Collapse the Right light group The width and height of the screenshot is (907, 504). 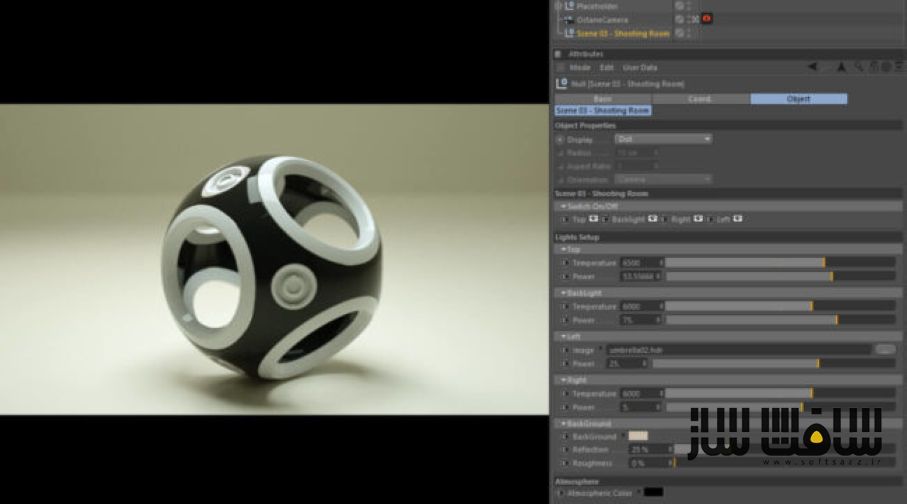563,380
